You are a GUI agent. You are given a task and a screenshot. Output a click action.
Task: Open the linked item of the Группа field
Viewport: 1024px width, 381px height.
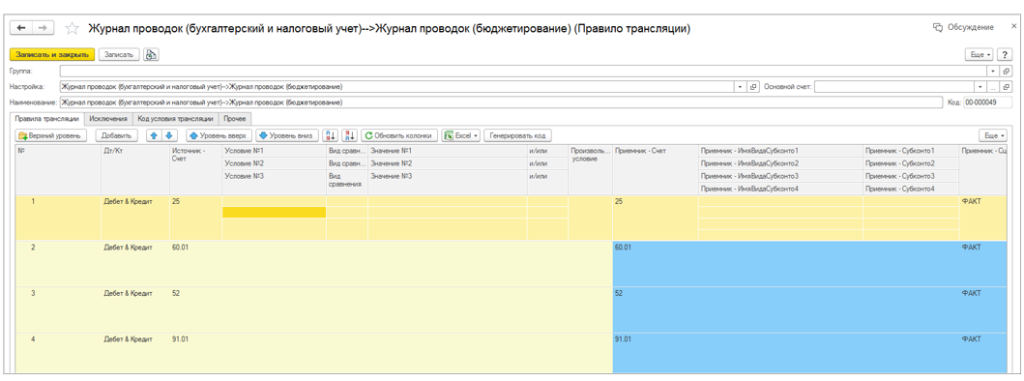[1006, 71]
